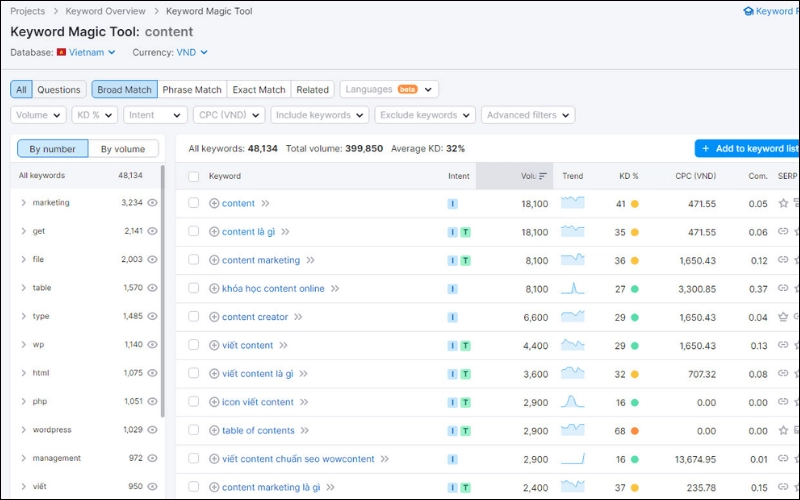This screenshot has height=500, width=800.
Task: Check the box for 'table of contents'
Action: point(193,430)
